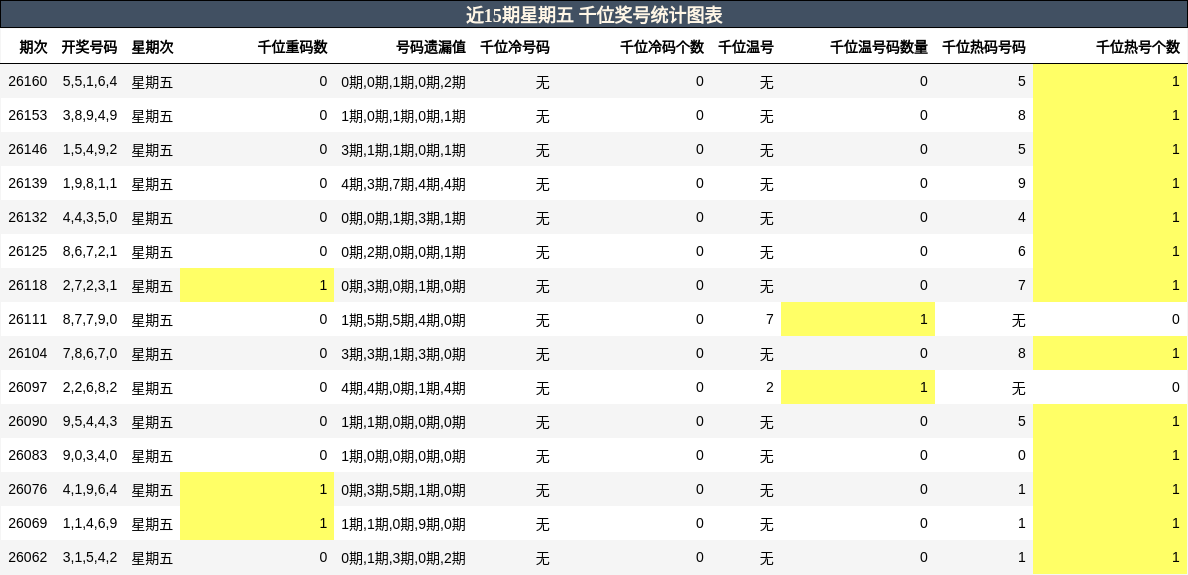Click winning numbers 1,5,4,9,2

[x=90, y=149]
